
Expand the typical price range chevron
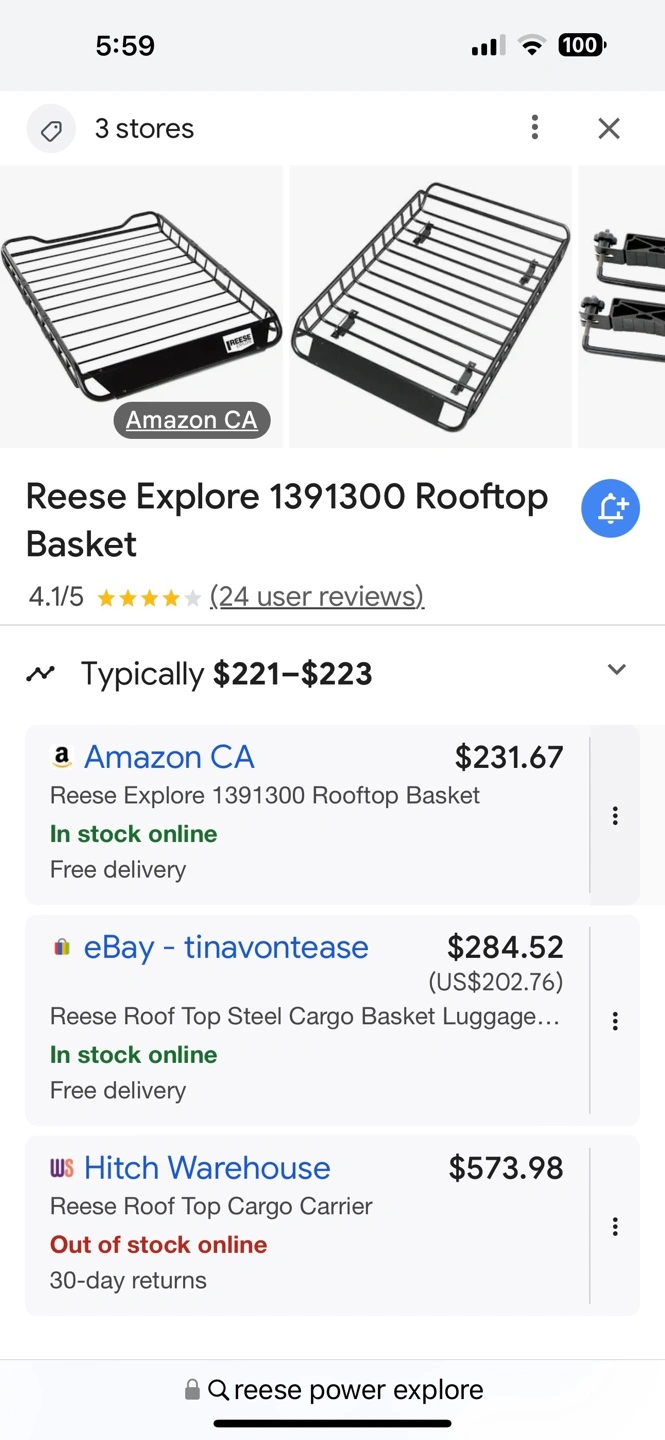[x=617, y=670]
